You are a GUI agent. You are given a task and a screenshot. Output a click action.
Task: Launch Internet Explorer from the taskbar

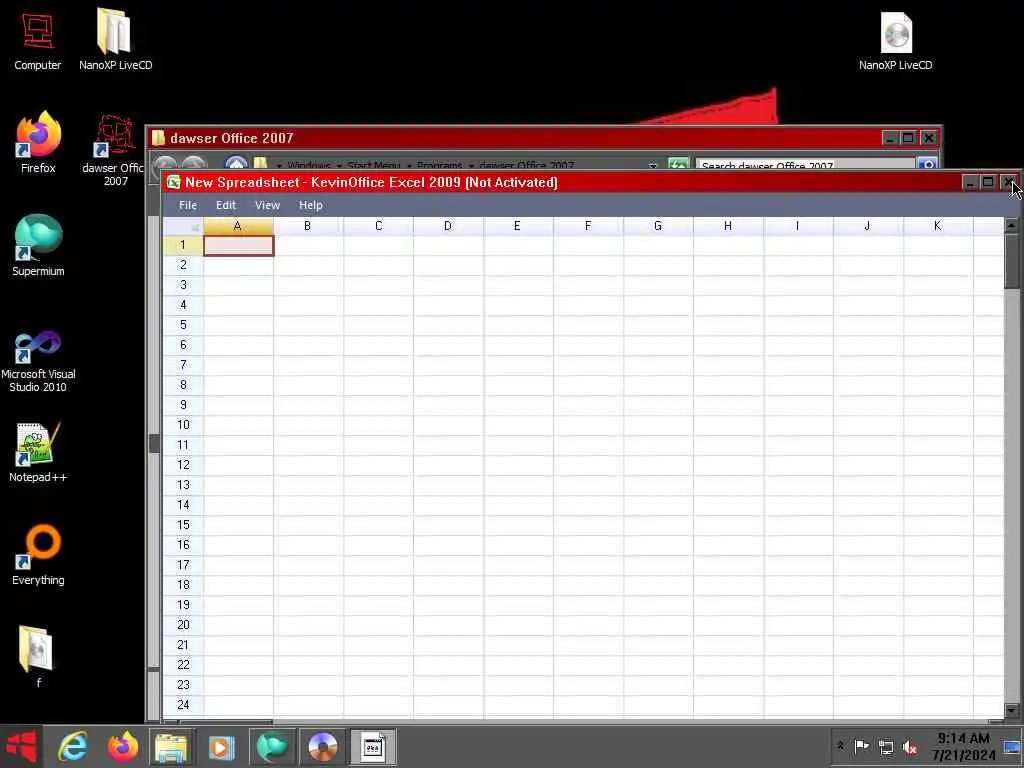(x=72, y=746)
